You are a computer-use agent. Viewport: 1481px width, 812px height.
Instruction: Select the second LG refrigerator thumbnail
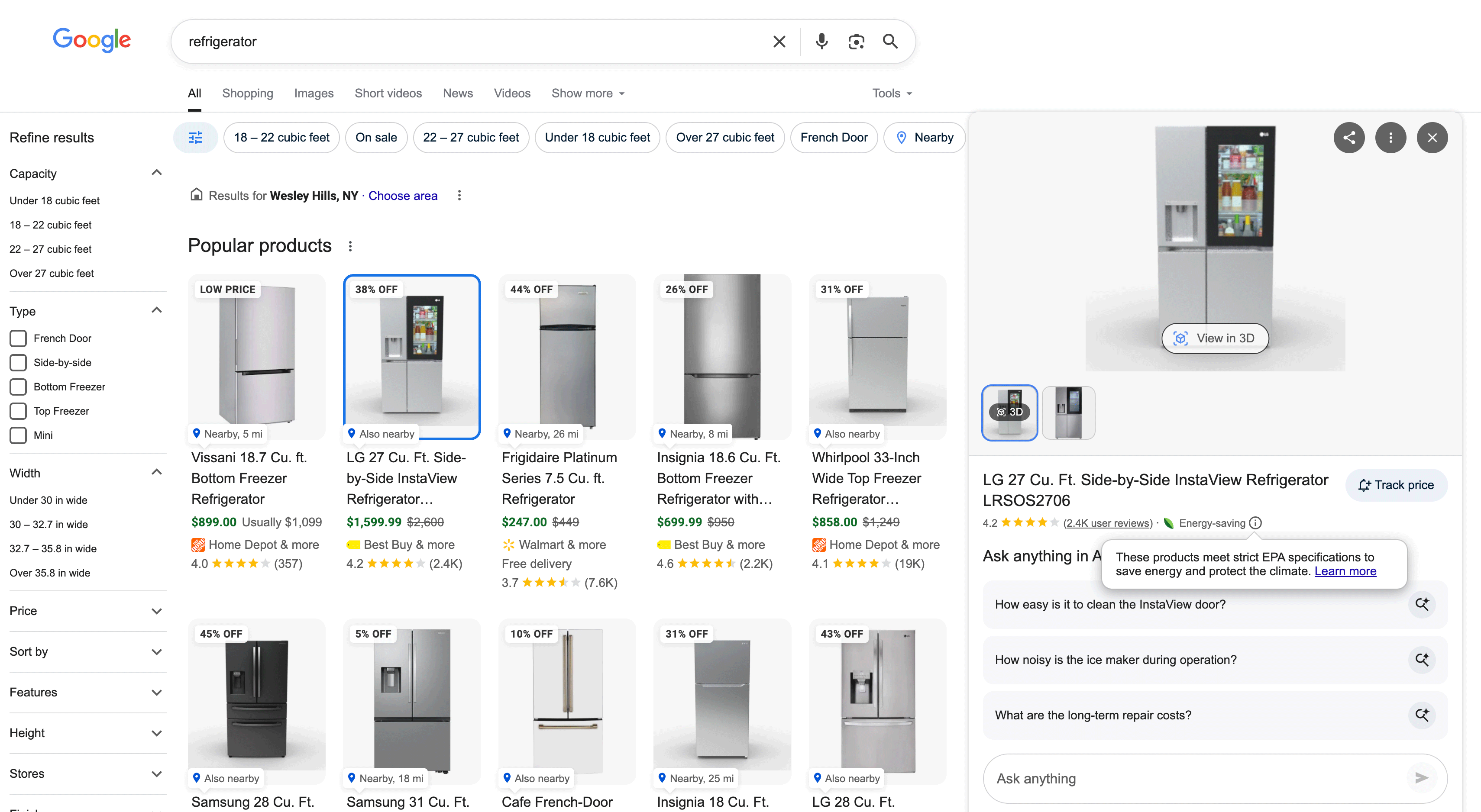coord(1068,412)
